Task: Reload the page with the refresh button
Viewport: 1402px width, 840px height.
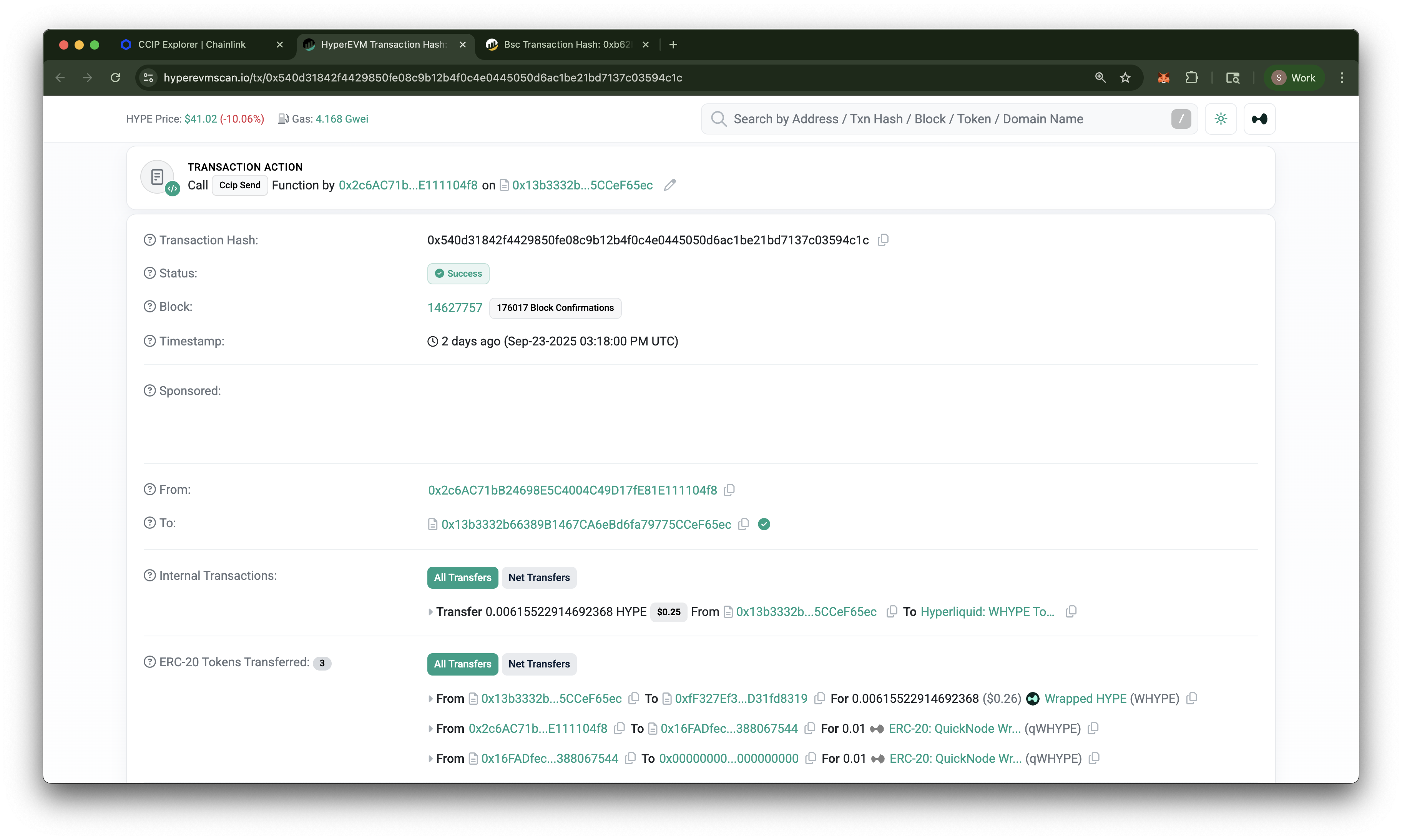Action: click(x=115, y=78)
